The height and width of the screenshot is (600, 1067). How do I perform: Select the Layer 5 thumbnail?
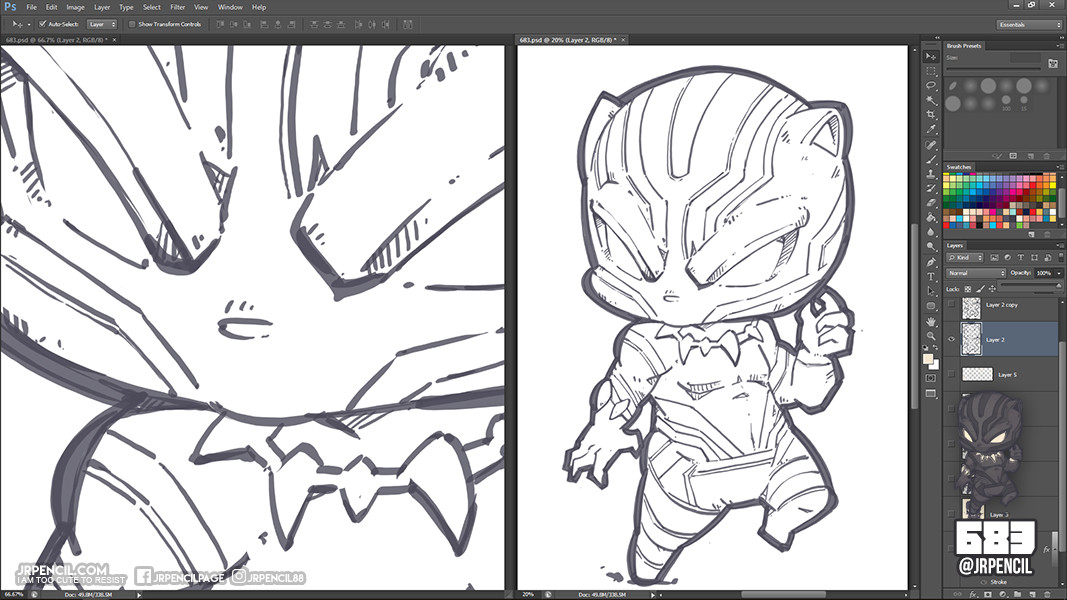(977, 374)
